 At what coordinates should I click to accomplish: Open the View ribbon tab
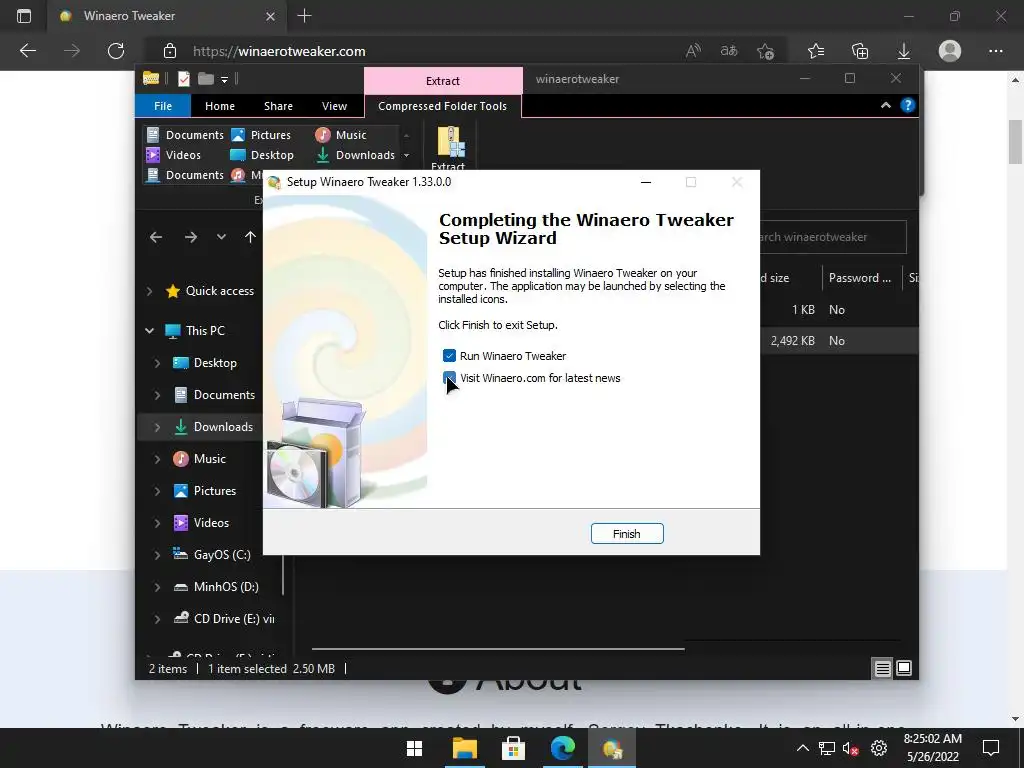click(334, 106)
